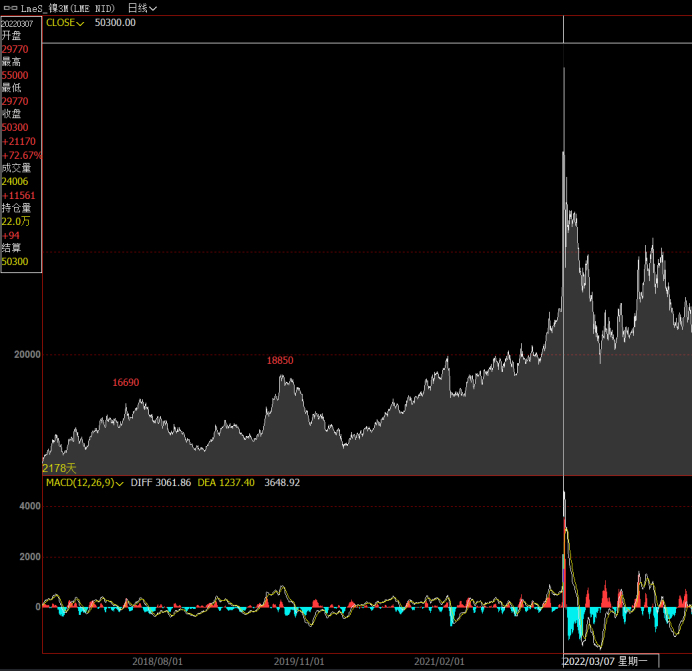This screenshot has width=692, height=671.
Task: Click the 2022/03/07 星期一 crosshair date marker
Action: pos(606,661)
